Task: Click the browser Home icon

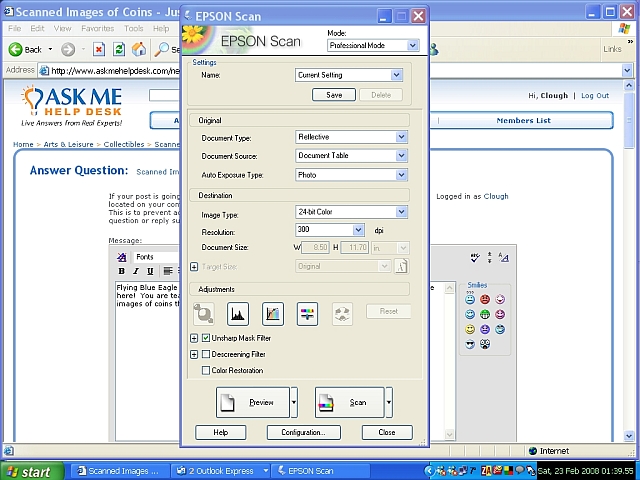Action: point(139,49)
